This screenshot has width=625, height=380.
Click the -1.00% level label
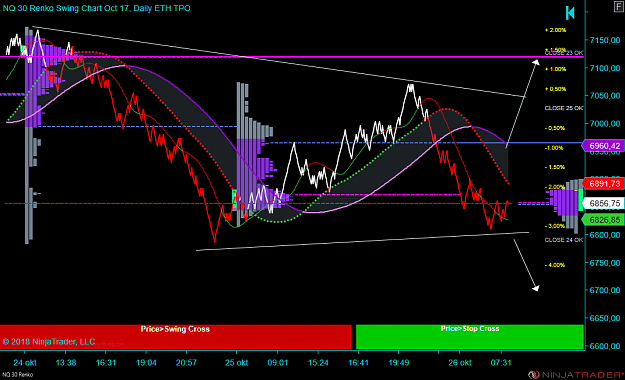[554, 148]
